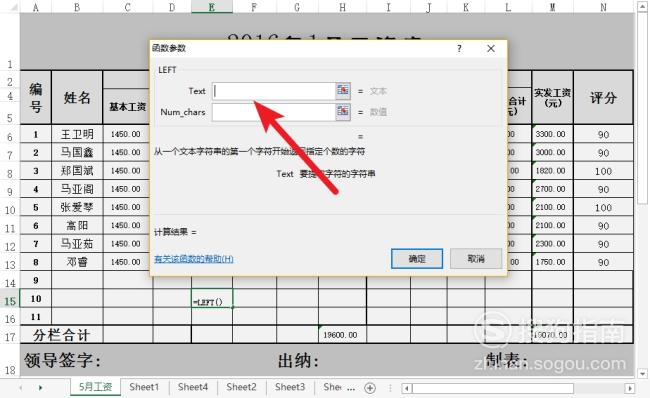The width and height of the screenshot is (650, 398).
Task: Click the 出纳 label cell
Action: [x=298, y=360]
